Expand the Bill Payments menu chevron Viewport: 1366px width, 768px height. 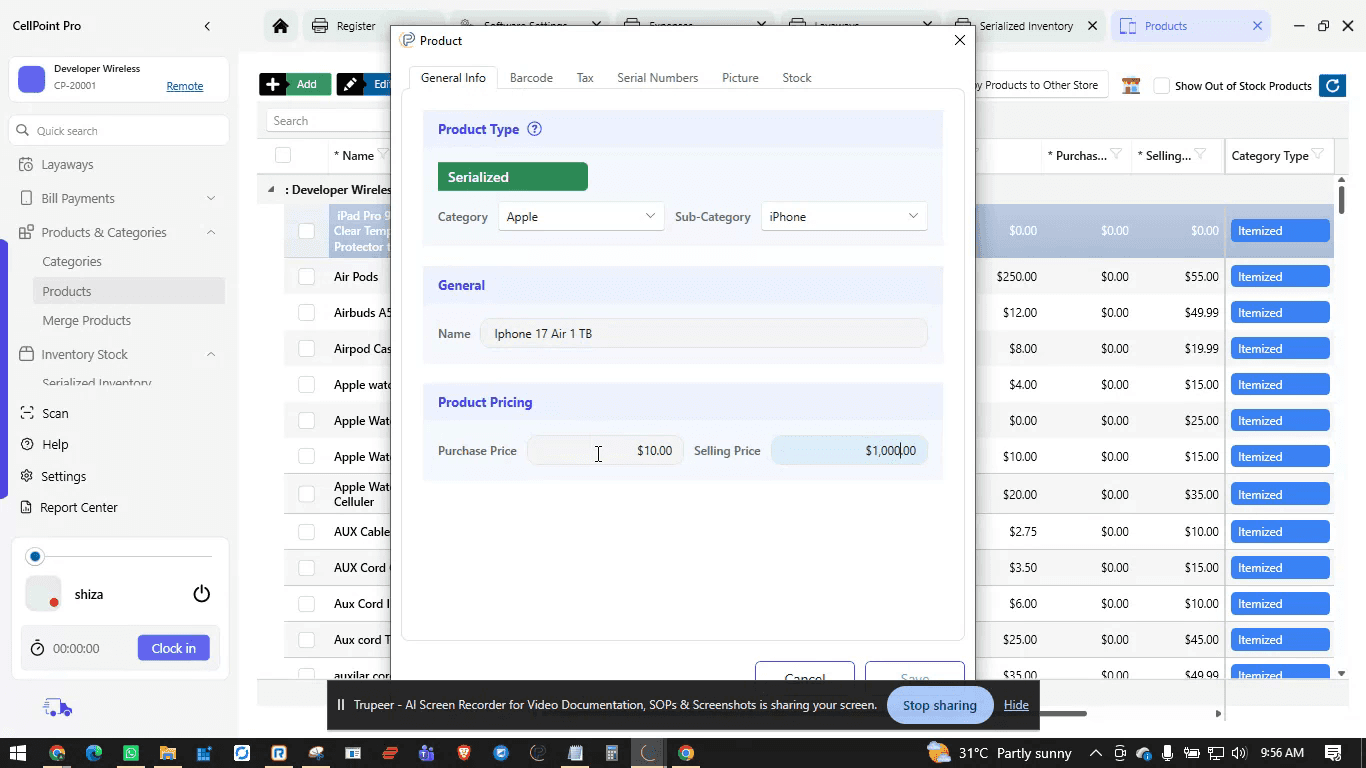tap(211, 198)
